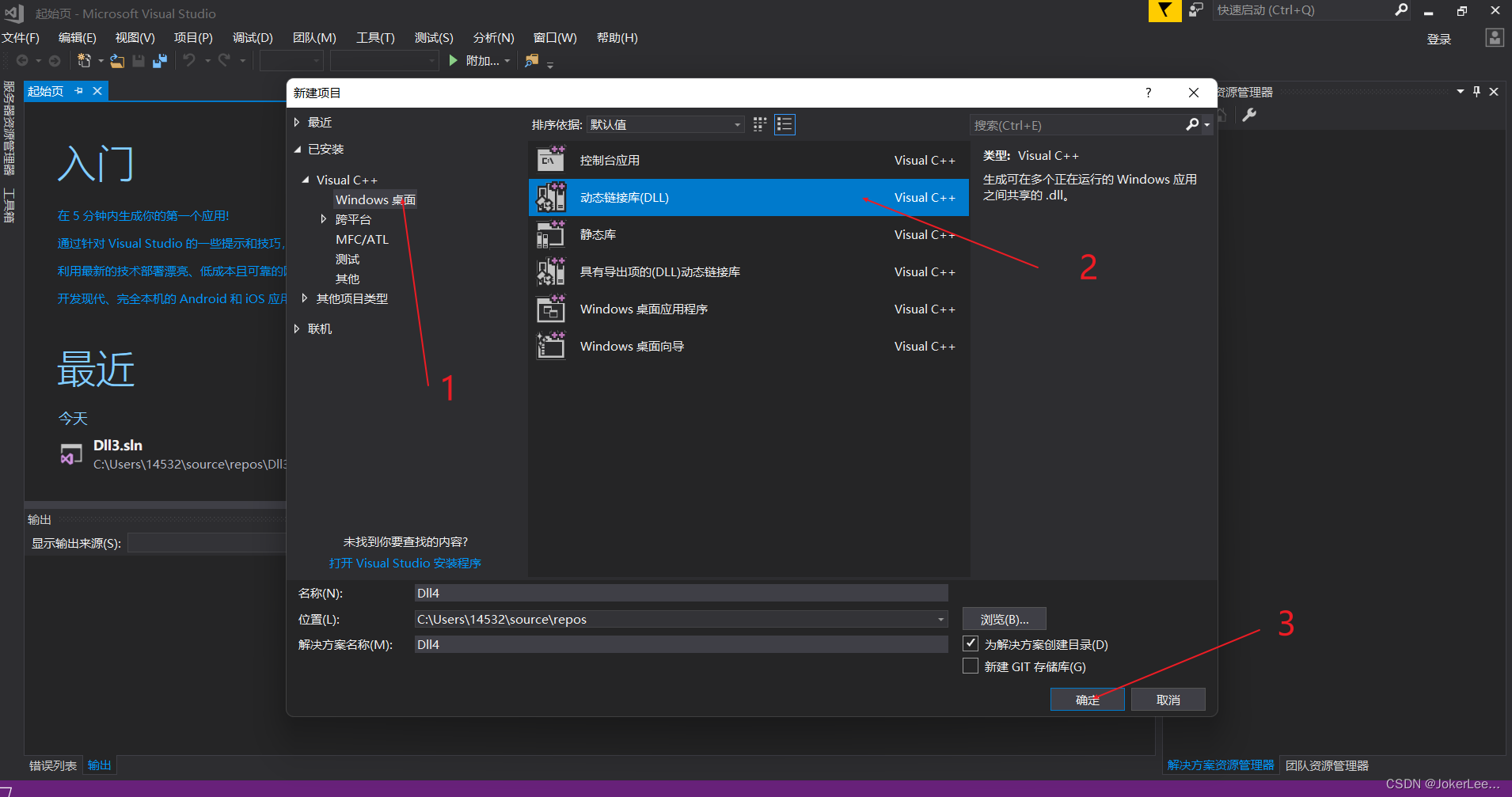Click the 搜索(Ctrl+E) search field
This screenshot has width=1512, height=797.
1077,125
